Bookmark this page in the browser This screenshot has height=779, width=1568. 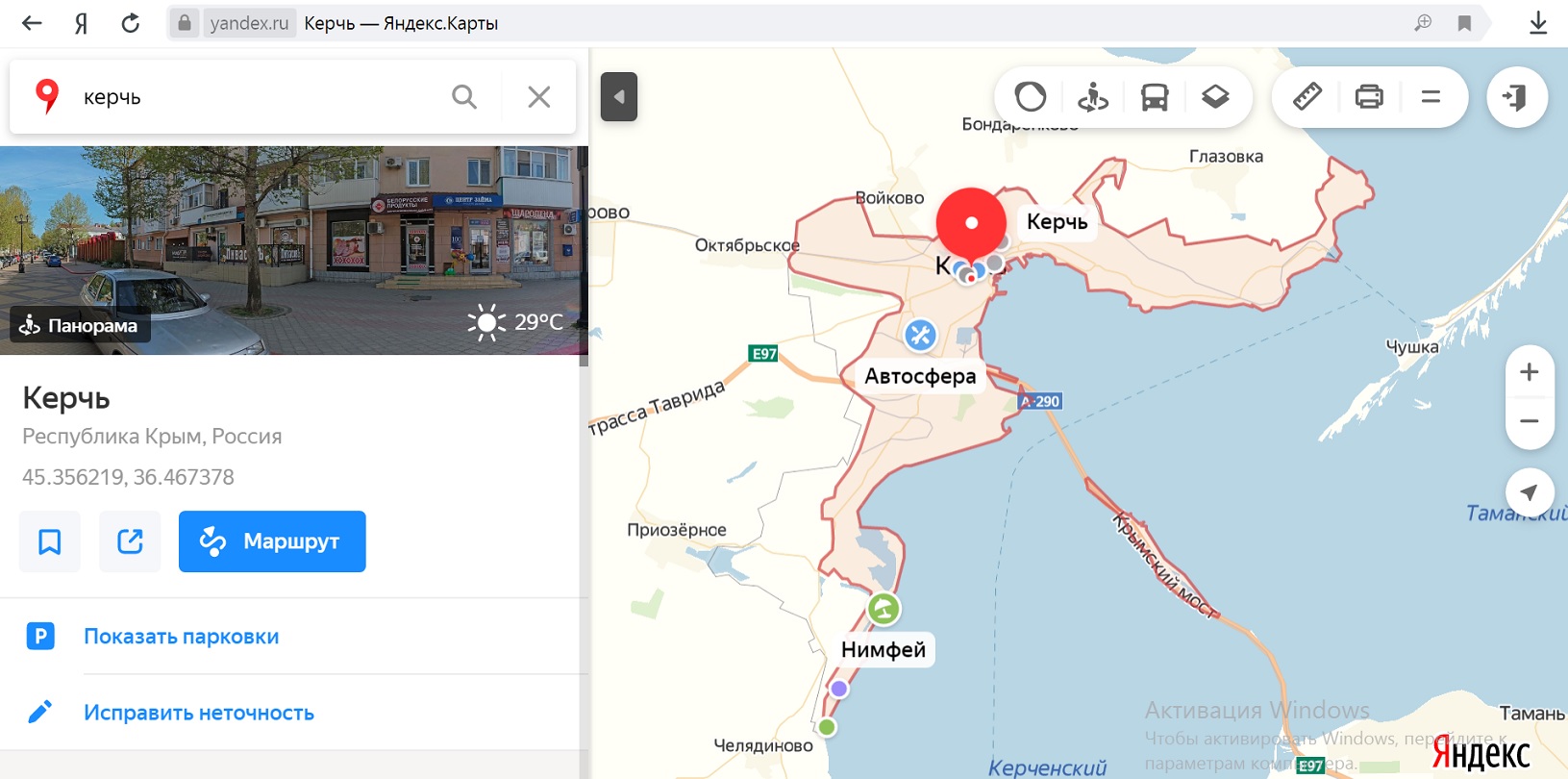coord(1464,23)
